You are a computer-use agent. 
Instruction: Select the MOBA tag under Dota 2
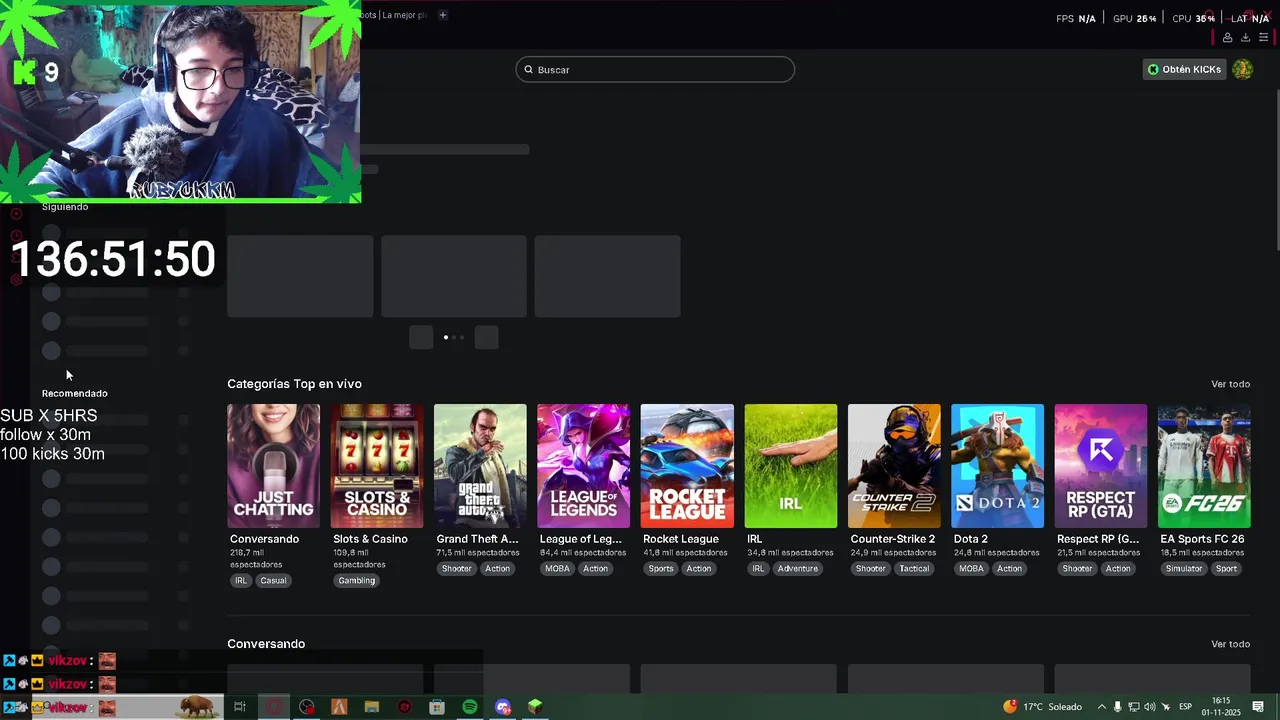click(971, 569)
